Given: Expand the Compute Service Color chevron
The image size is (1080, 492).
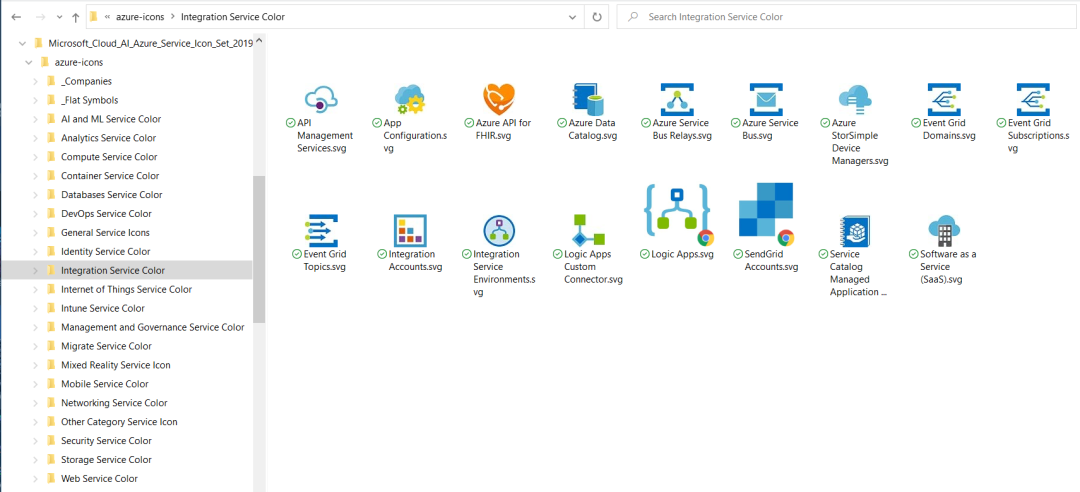Looking at the screenshot, I should click(36, 156).
